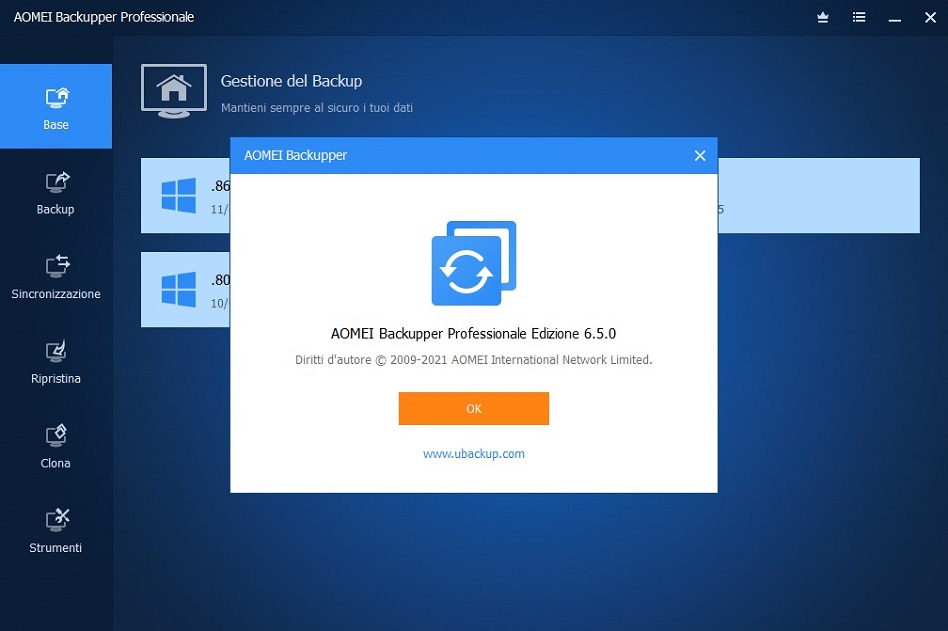Open the main menu list icon
This screenshot has width=948, height=631.
click(859, 18)
